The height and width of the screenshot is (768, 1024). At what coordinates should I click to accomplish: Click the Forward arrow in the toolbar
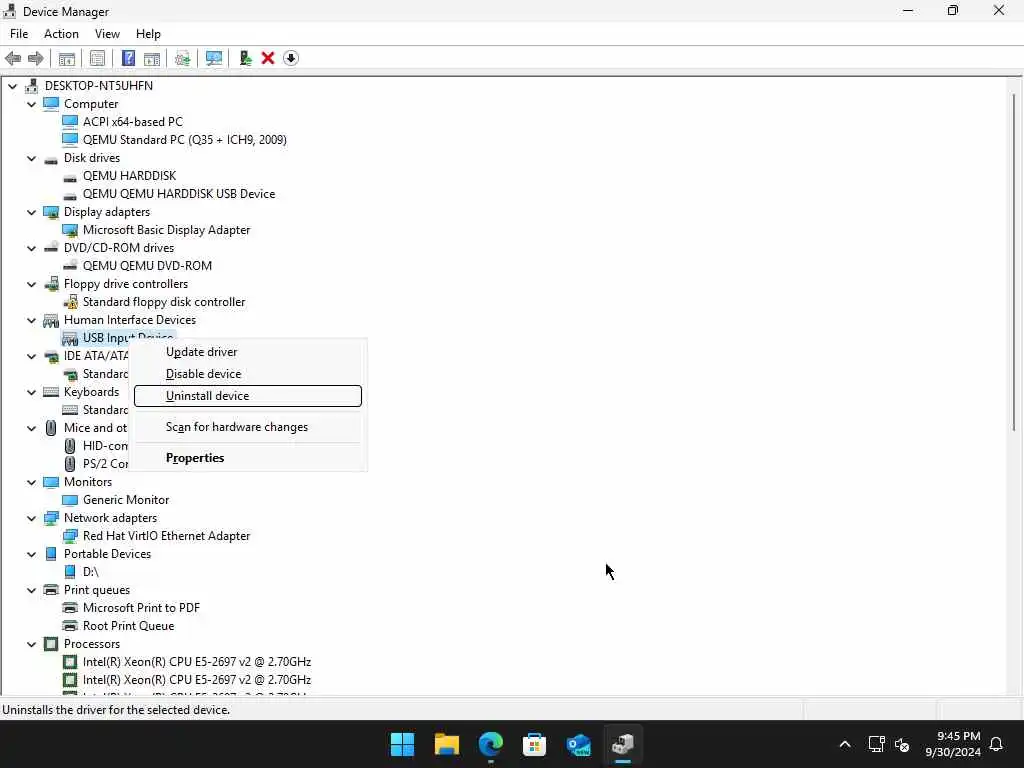(36, 58)
